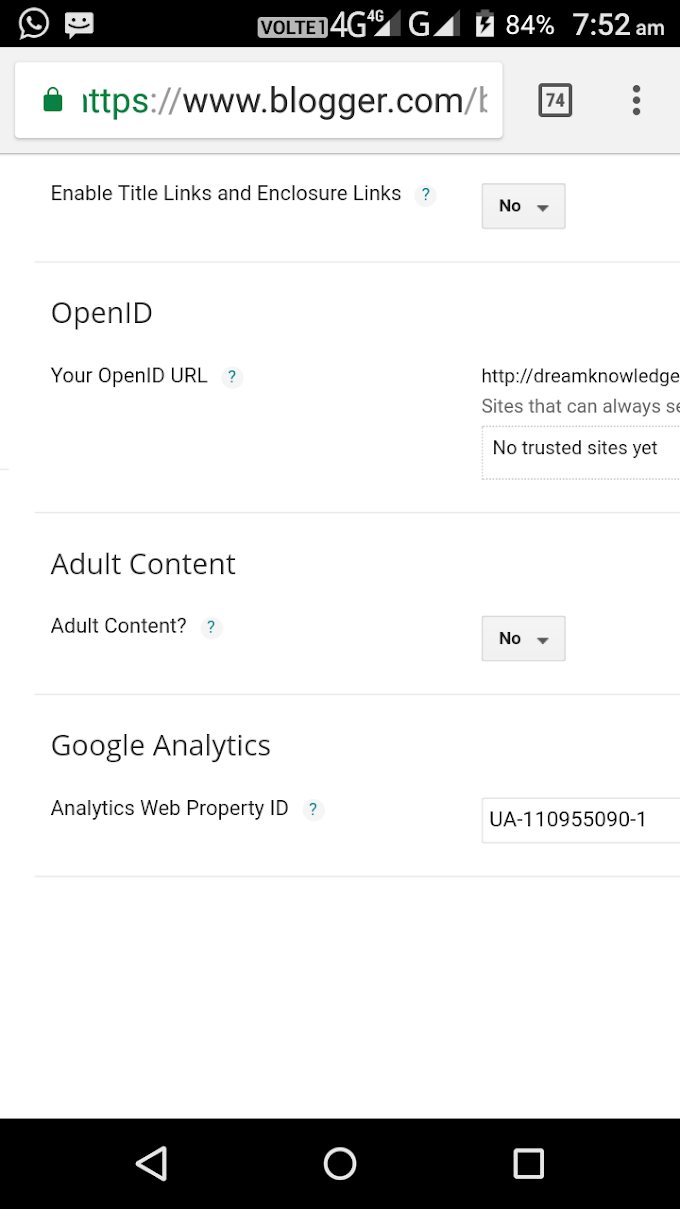Tap help icon next to Analytics Web Property ID
This screenshot has width=680, height=1209.
tap(313, 810)
